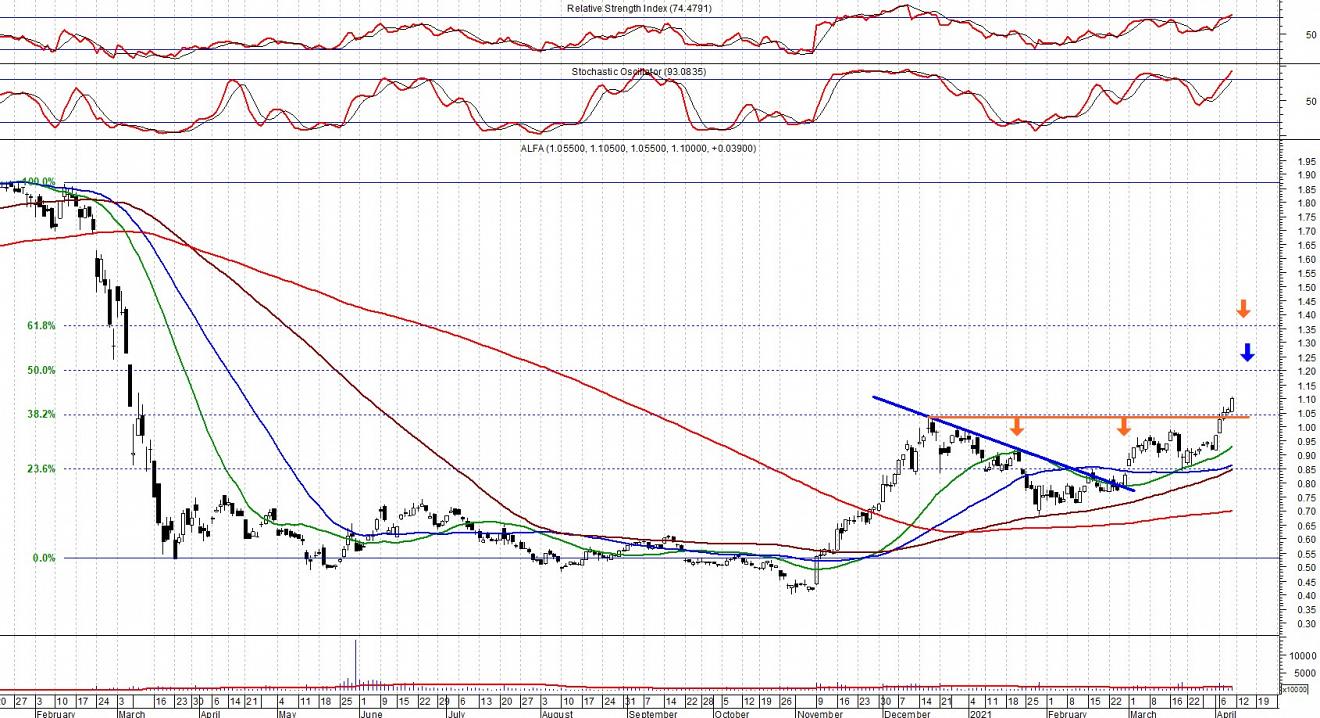
Task: Select the orange arrow above late-February candles
Action: point(1124,427)
